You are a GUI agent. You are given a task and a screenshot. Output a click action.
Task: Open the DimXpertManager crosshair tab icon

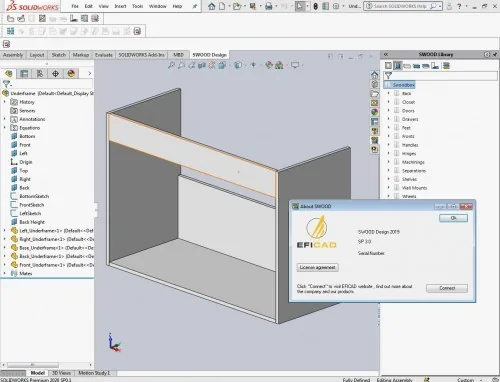point(55,73)
